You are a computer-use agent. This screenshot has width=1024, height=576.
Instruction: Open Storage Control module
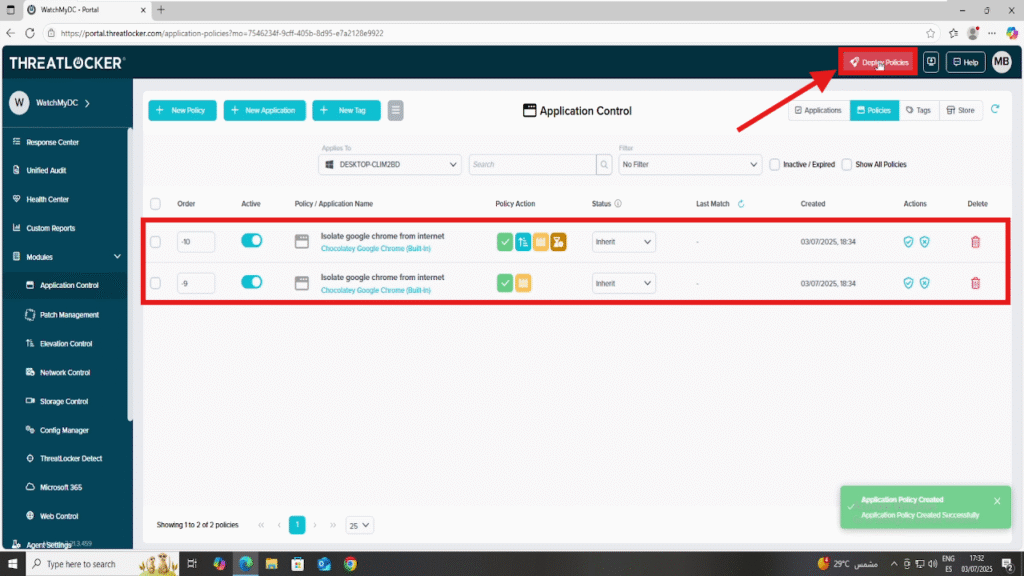[63, 402]
